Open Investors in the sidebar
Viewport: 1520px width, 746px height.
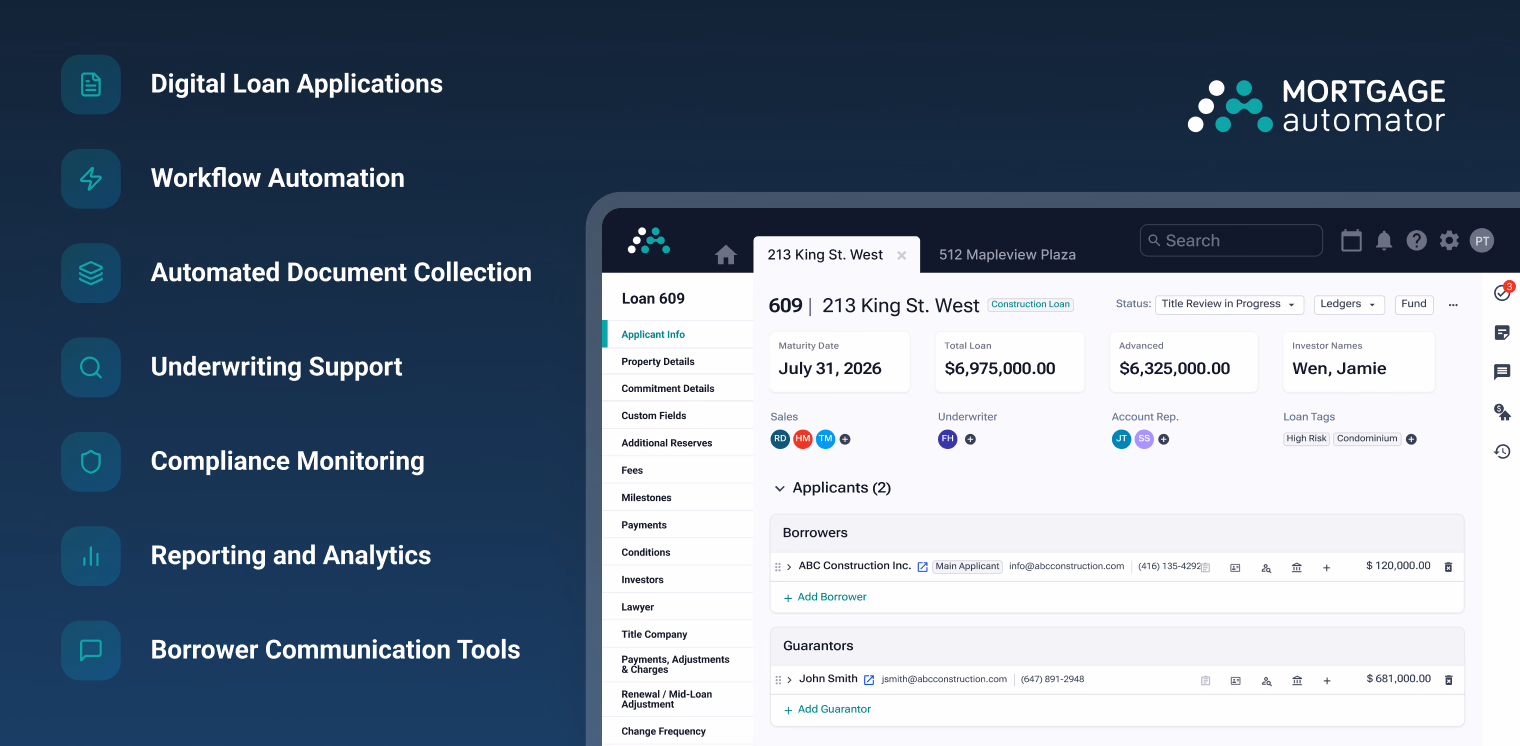pyautogui.click(x=678, y=580)
